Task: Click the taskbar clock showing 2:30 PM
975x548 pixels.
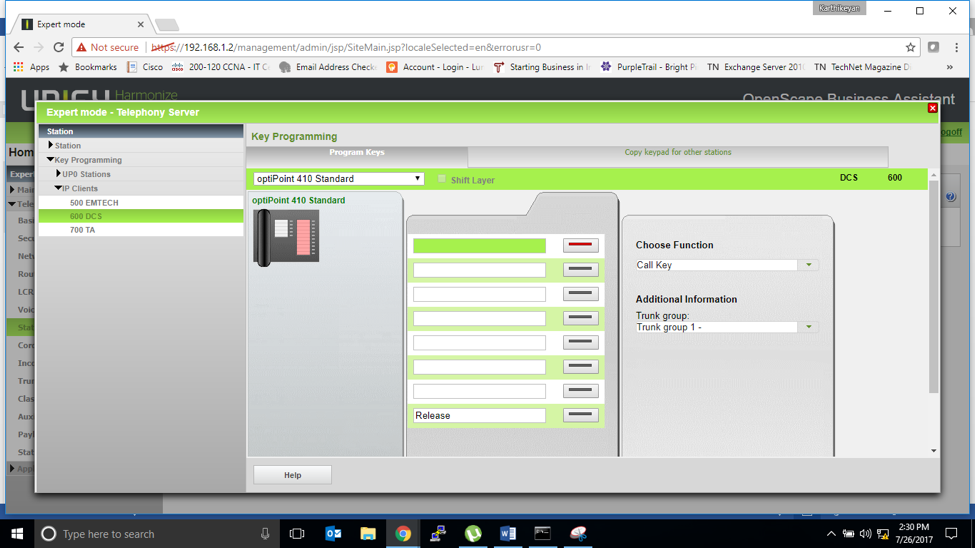Action: pyautogui.click(x=914, y=534)
